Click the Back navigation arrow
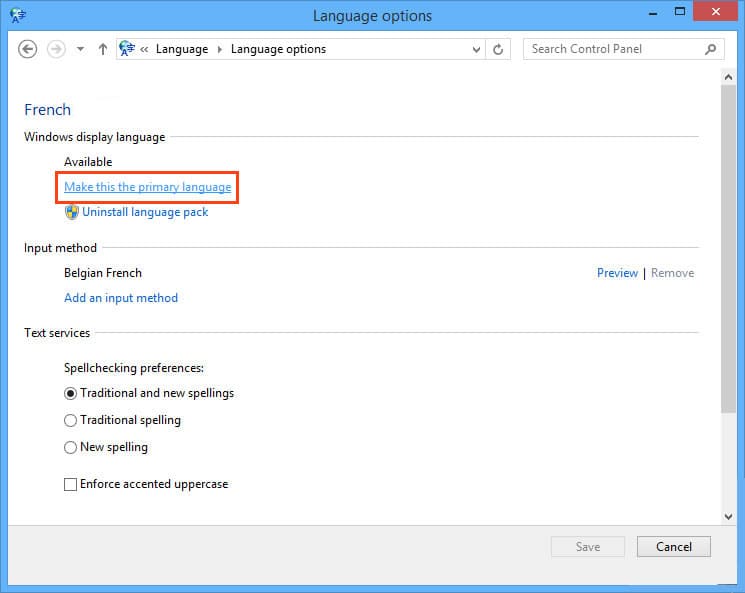This screenshot has width=745, height=593. (28, 49)
